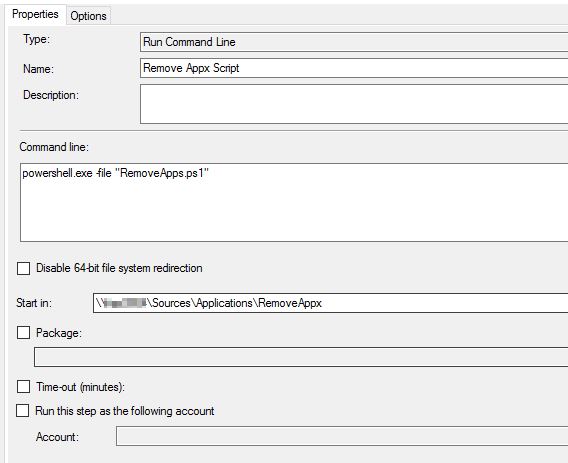Viewport: 568px width, 463px height.
Task: Click the disabled Package path box
Action: pyautogui.click(x=301, y=357)
